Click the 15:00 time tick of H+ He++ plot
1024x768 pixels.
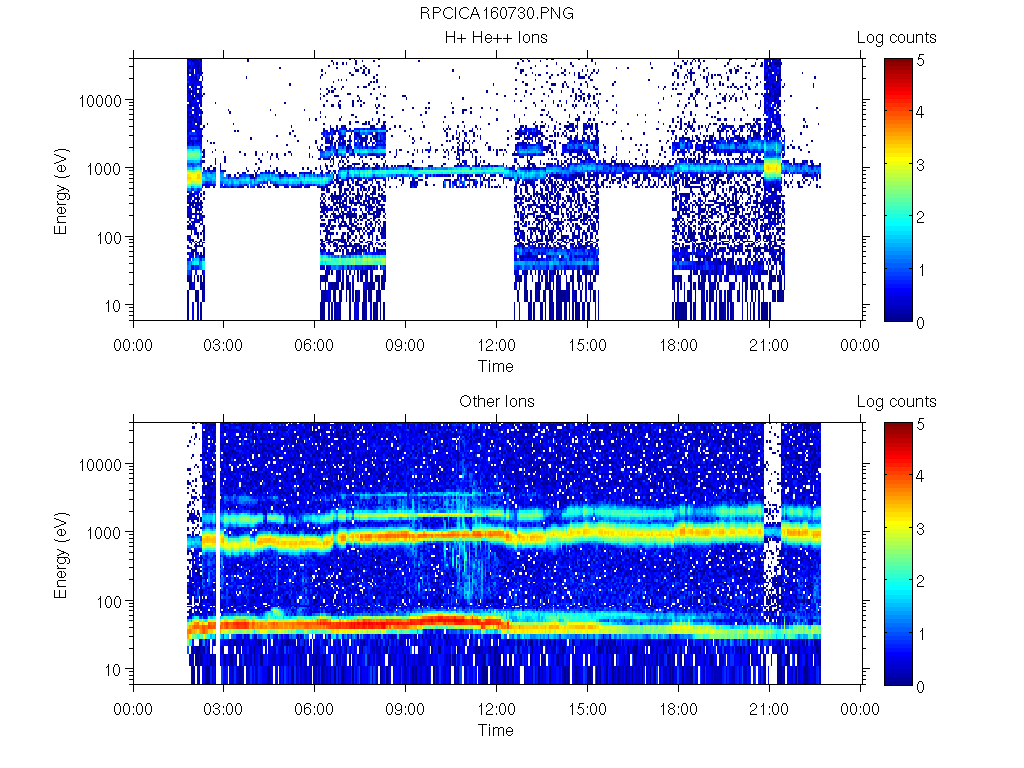point(587,345)
